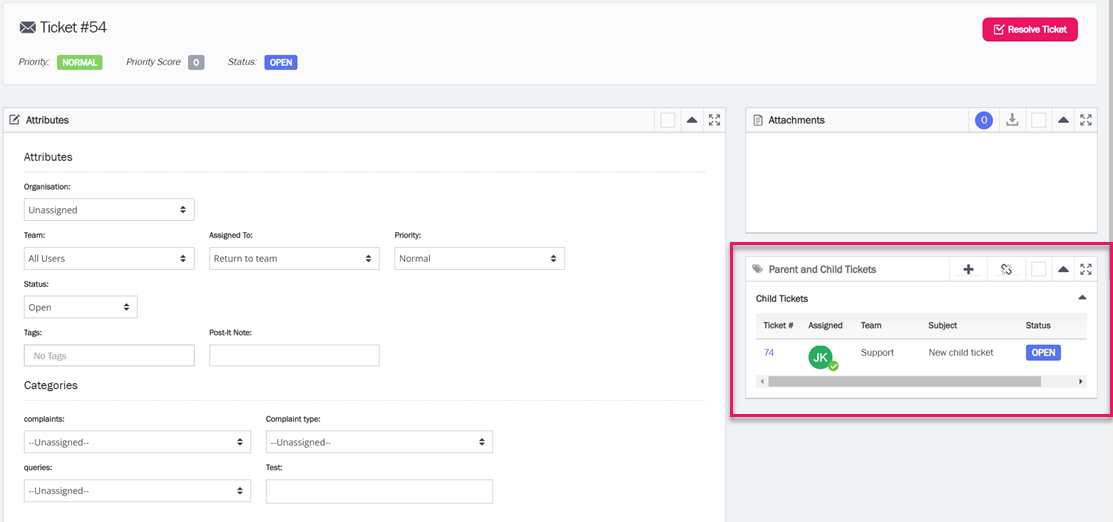Open the Organisation dropdown
Image resolution: width=1113 pixels, height=522 pixels.
tap(109, 210)
